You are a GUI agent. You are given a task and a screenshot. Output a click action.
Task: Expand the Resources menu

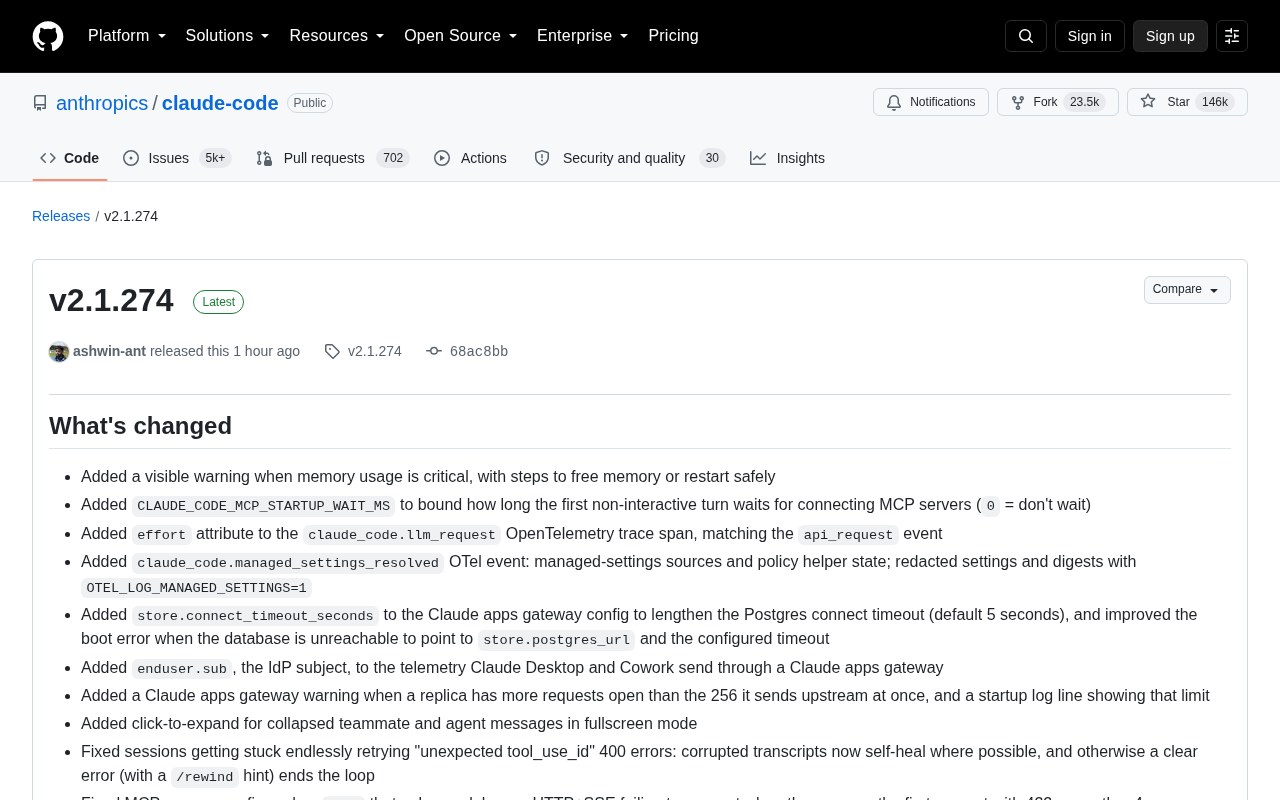337,36
